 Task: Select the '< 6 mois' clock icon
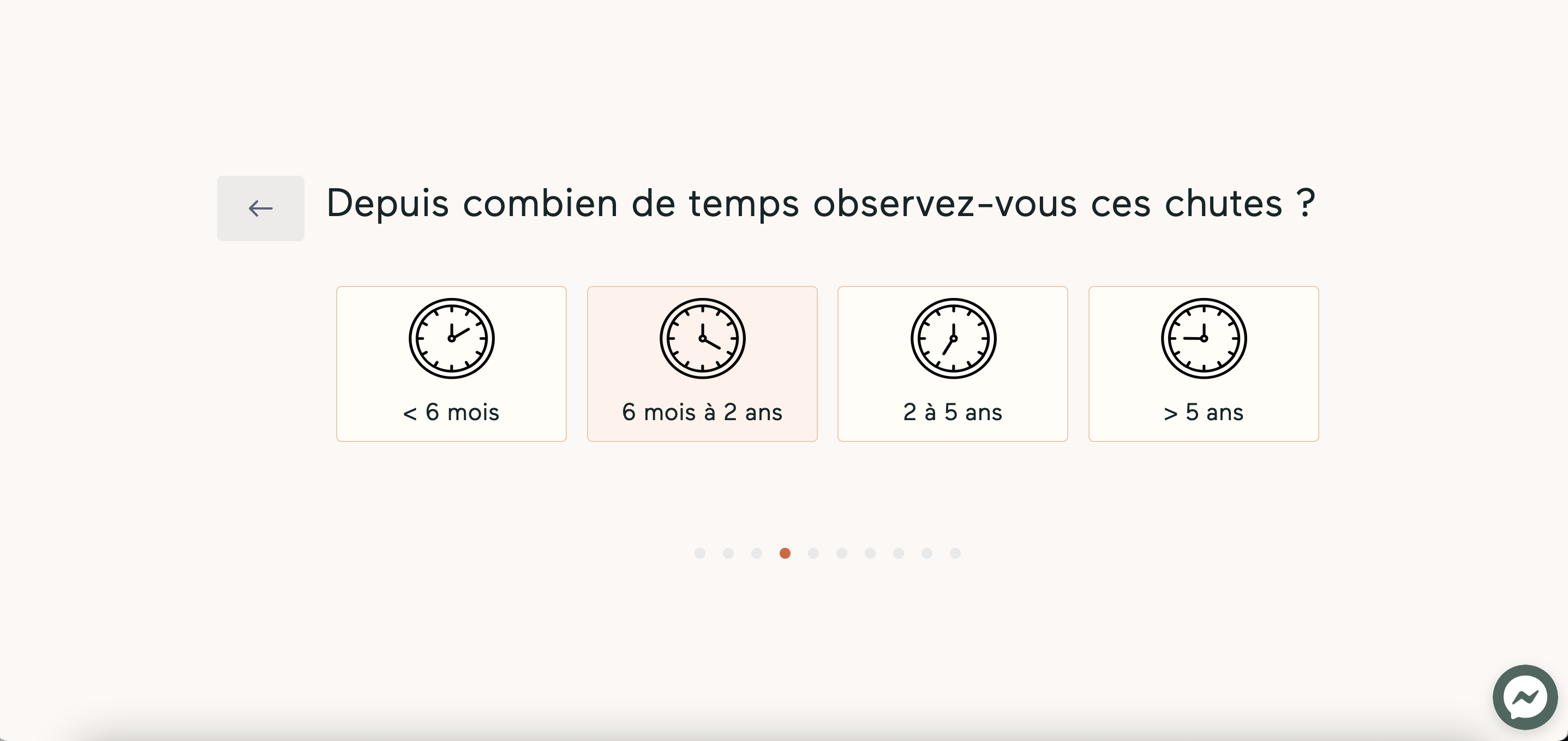tap(451, 337)
